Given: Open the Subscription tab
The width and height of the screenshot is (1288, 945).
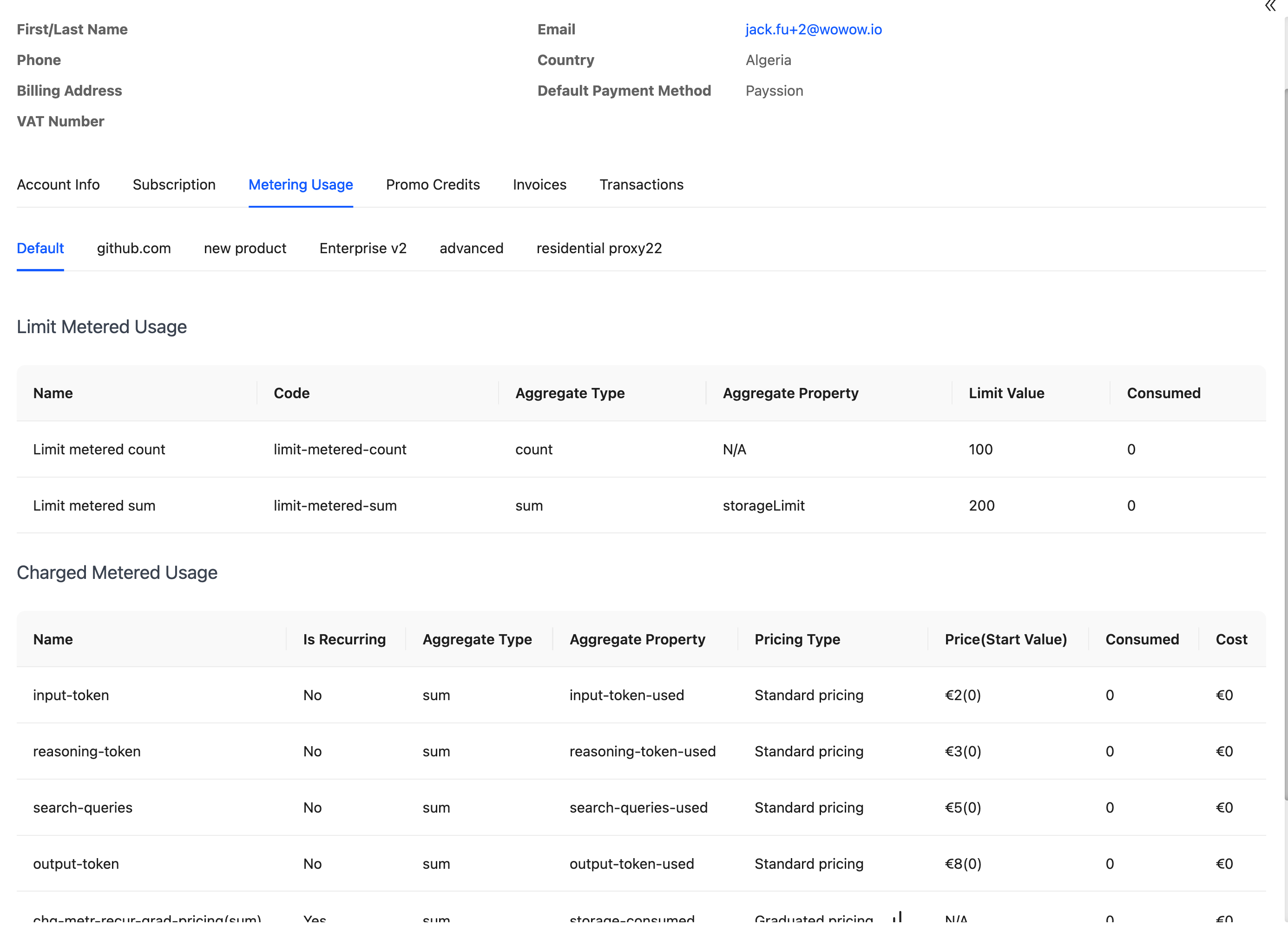Looking at the screenshot, I should [174, 184].
